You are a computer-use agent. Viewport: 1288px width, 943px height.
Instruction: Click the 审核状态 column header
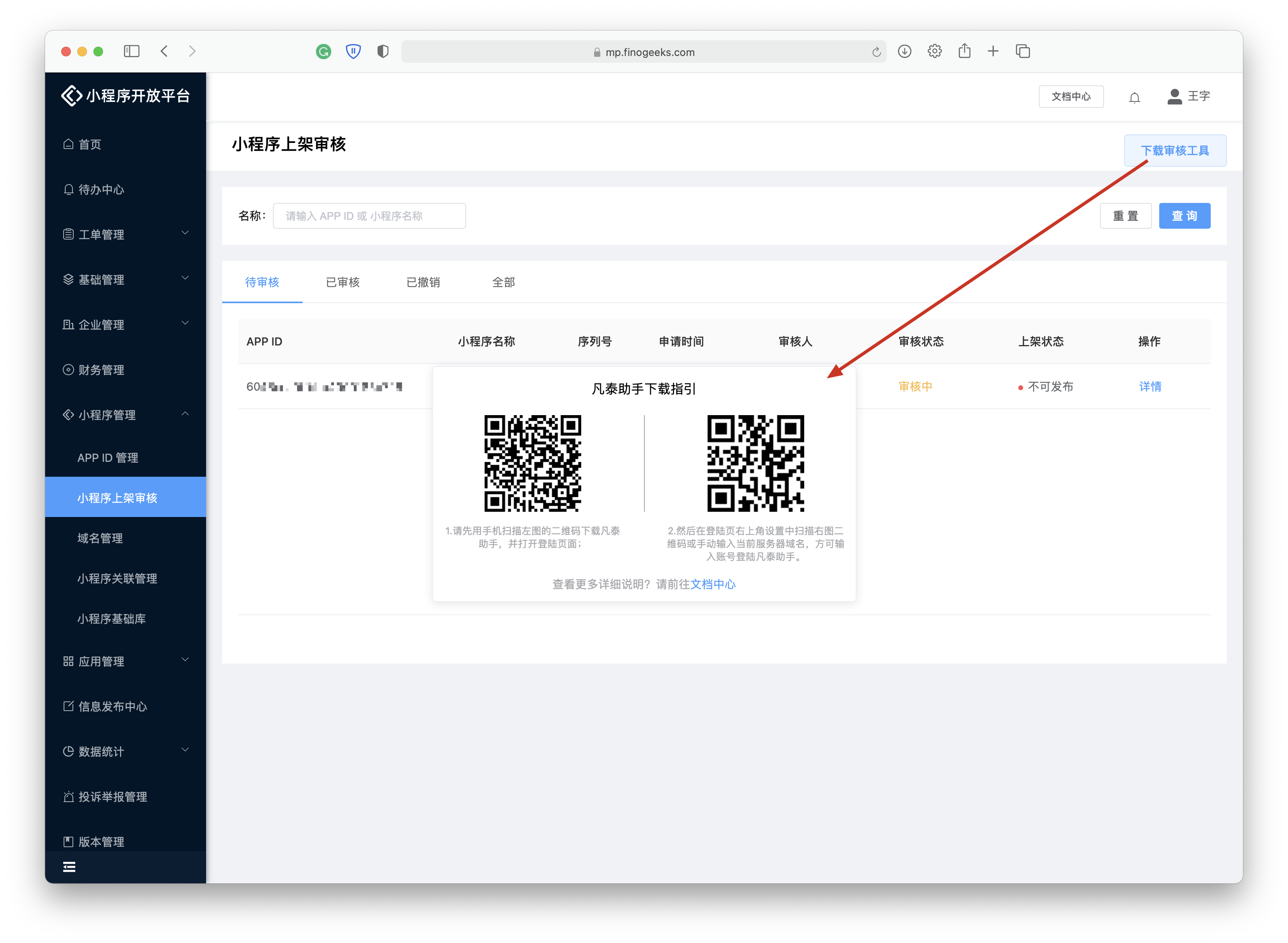(921, 341)
